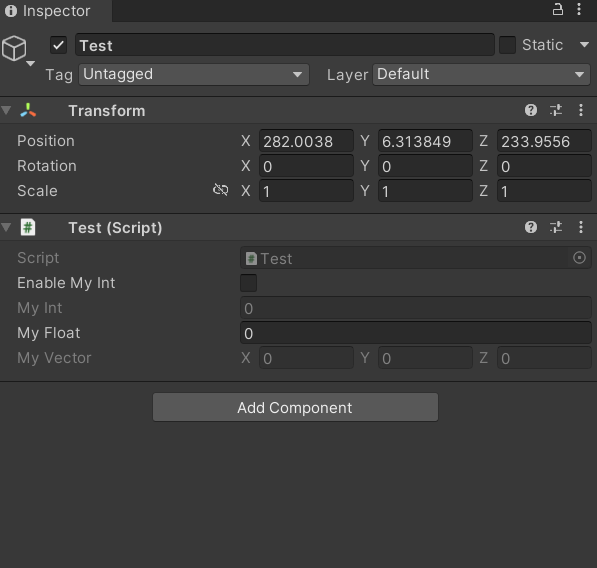The width and height of the screenshot is (597, 568).
Task: Open Test (Script) help icon
Action: tap(530, 227)
